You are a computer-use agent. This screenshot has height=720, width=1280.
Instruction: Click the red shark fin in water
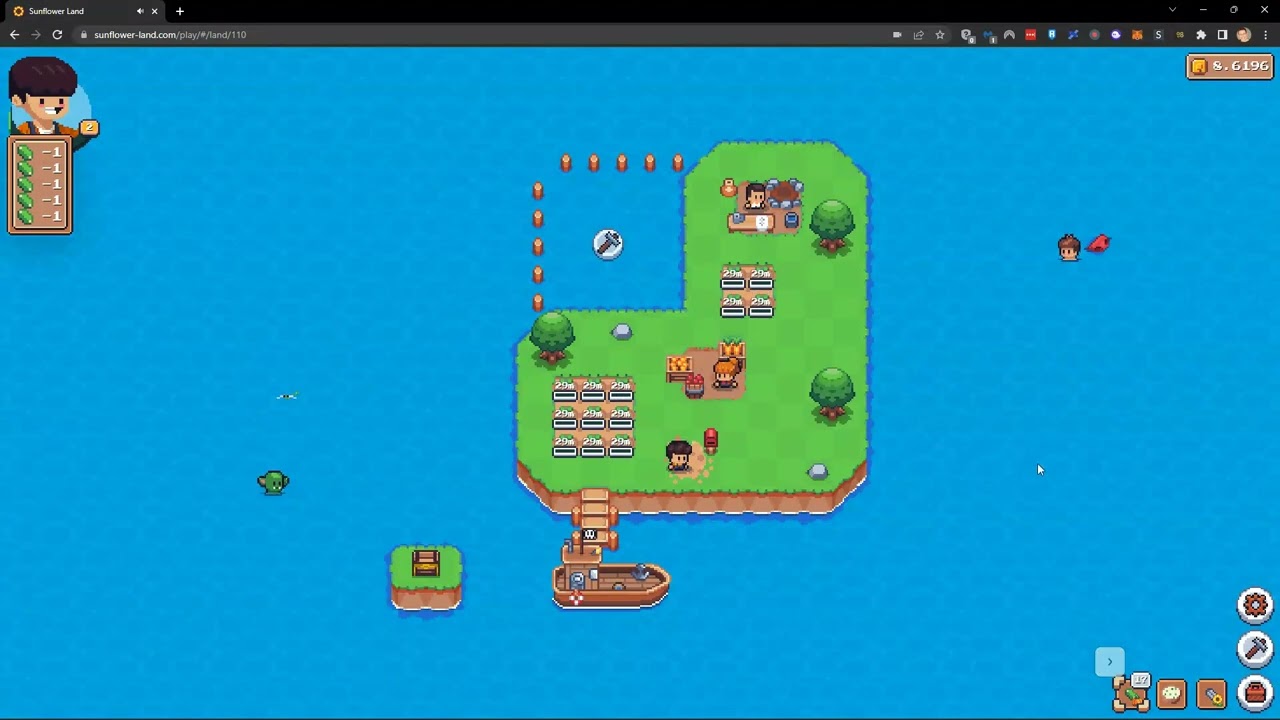click(1099, 243)
